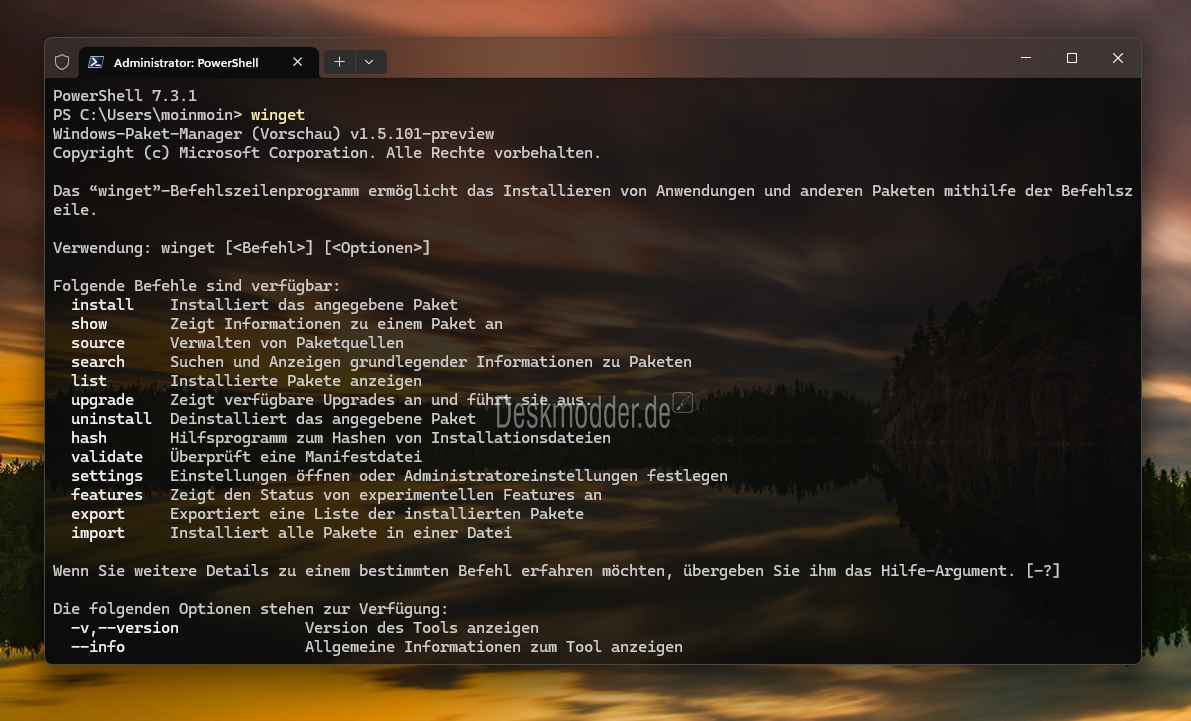Close the terminal window
Screen dimensions: 1191x721
[x=1117, y=59]
